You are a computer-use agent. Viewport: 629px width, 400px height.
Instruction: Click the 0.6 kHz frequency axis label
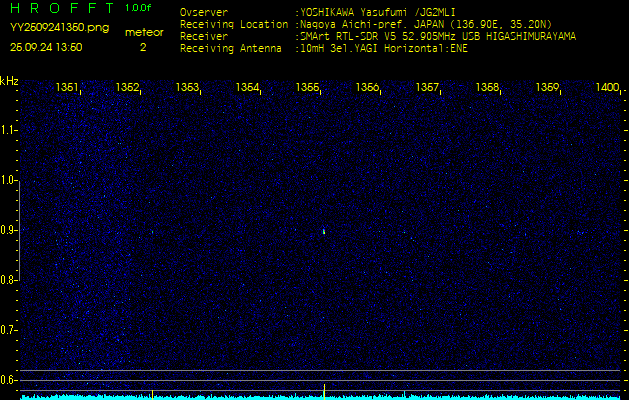[x=9, y=379]
